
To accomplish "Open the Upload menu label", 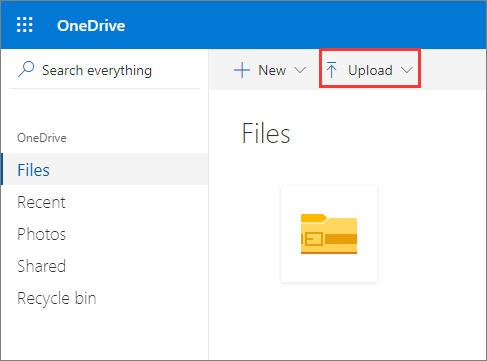I will point(370,70).
